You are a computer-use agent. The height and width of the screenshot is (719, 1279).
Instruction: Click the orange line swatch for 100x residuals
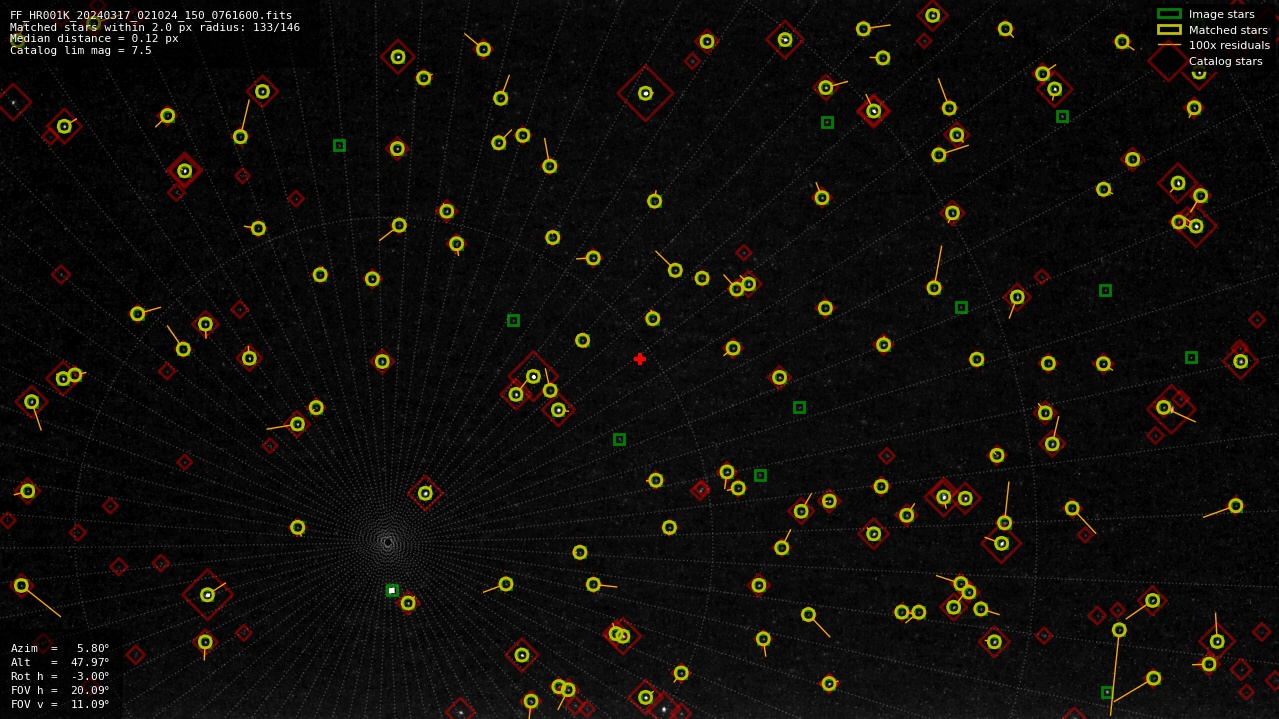[1169, 45]
